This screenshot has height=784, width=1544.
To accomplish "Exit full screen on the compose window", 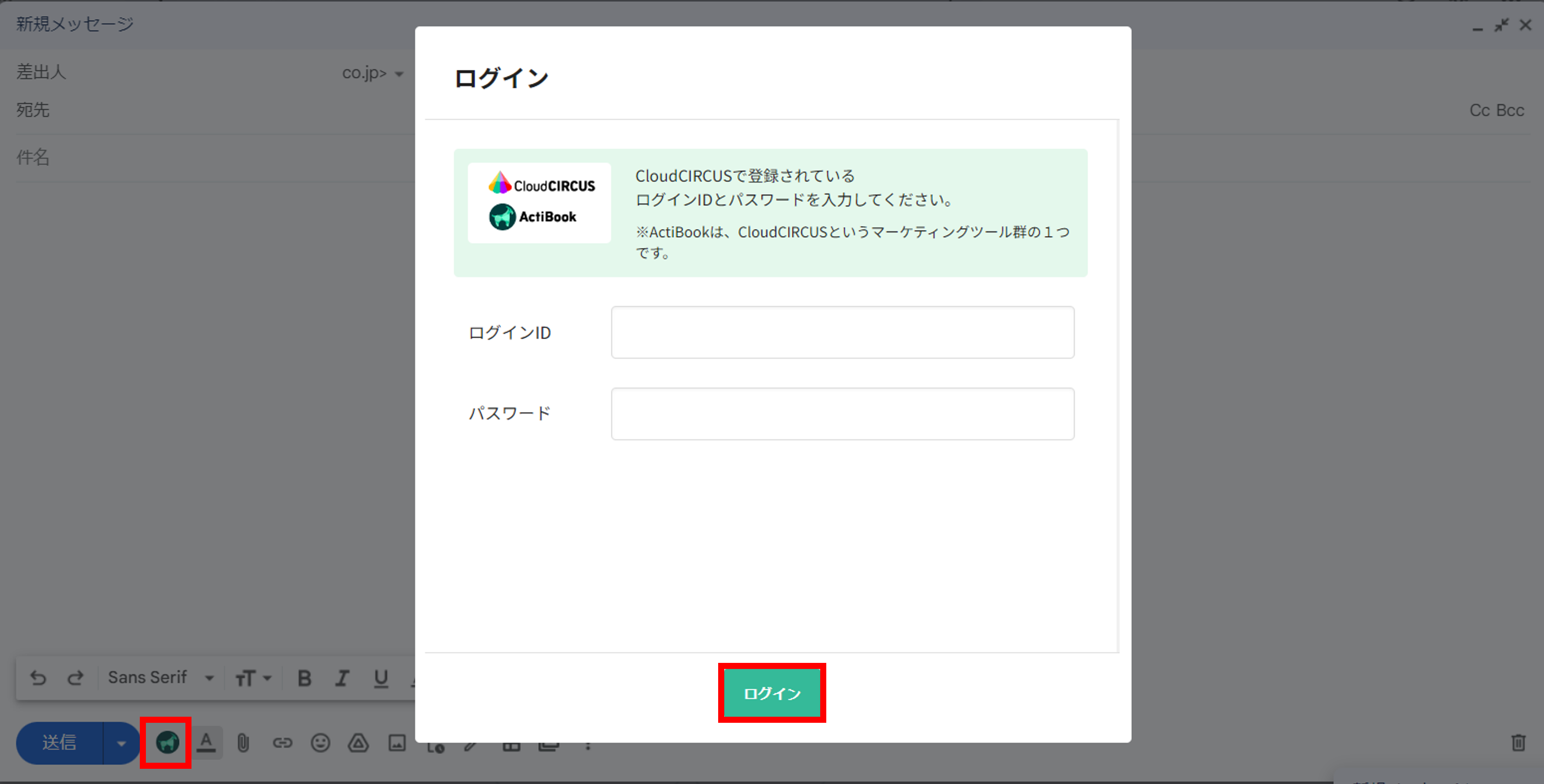I will [1501, 25].
